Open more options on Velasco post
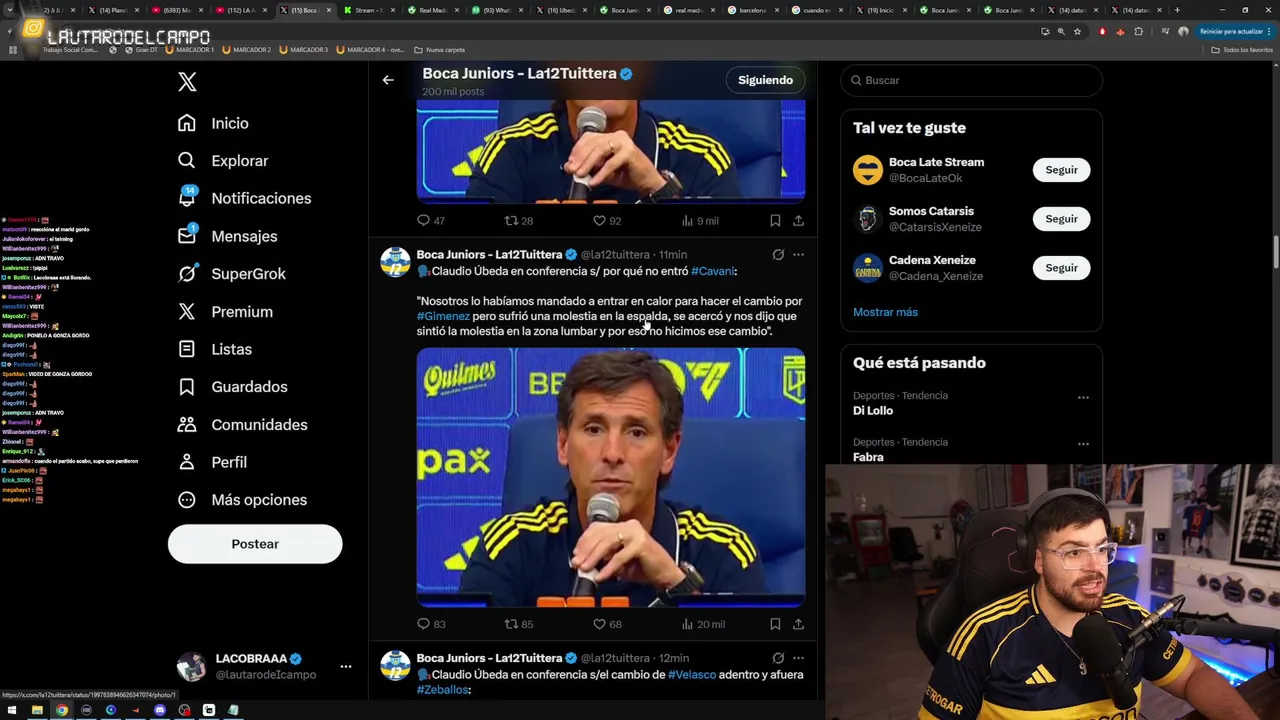 798,658
